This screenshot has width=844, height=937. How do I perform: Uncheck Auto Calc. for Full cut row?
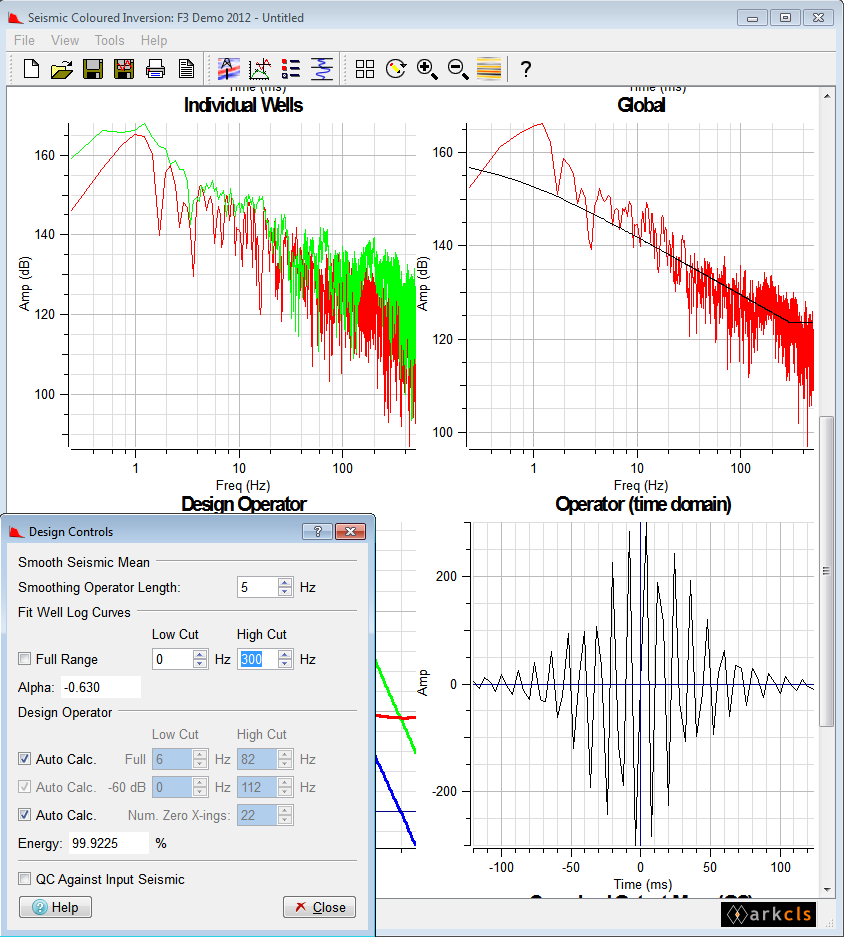click(25, 758)
